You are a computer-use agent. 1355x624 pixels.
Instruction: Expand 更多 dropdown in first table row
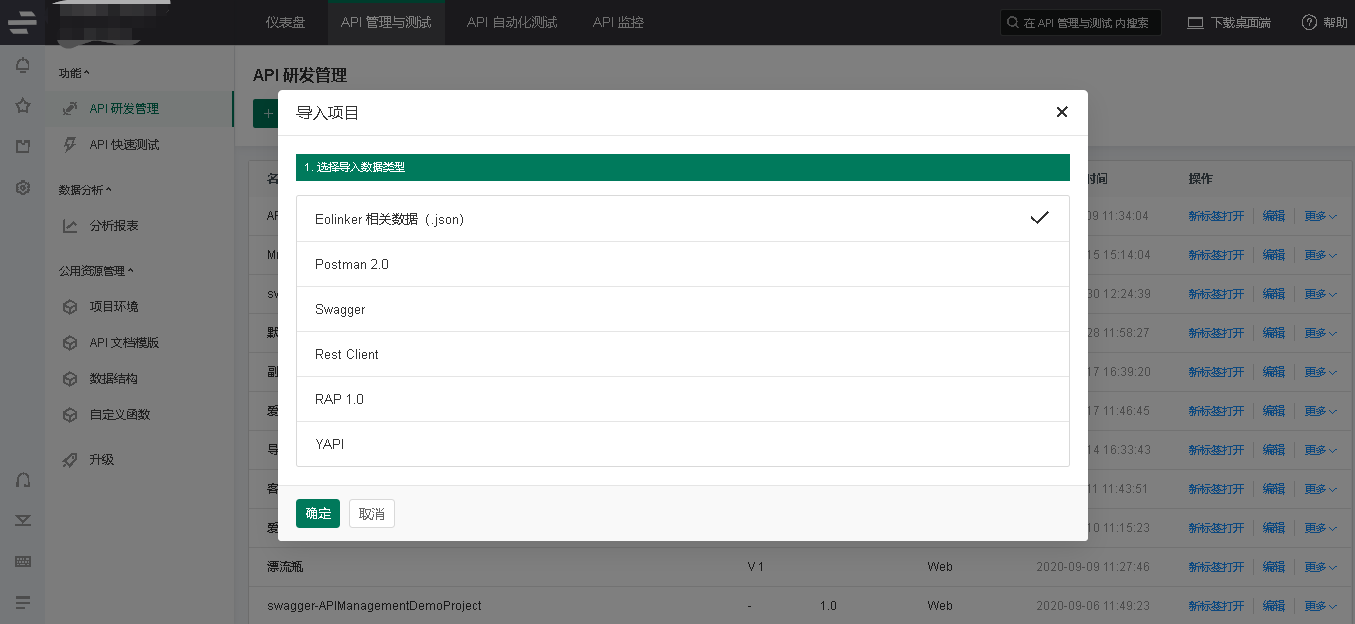click(x=1320, y=216)
